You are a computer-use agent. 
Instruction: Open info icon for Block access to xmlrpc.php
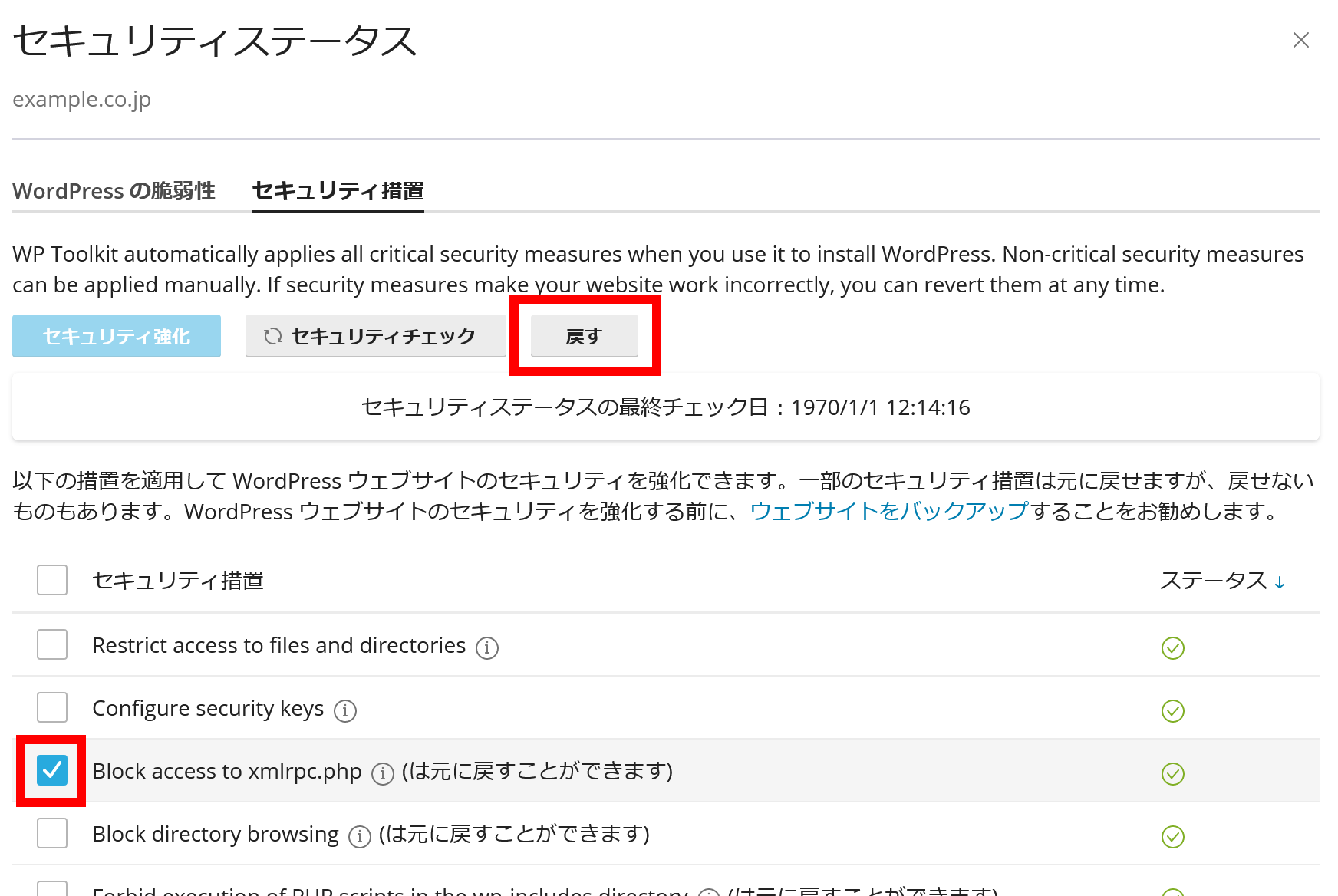[x=382, y=774]
